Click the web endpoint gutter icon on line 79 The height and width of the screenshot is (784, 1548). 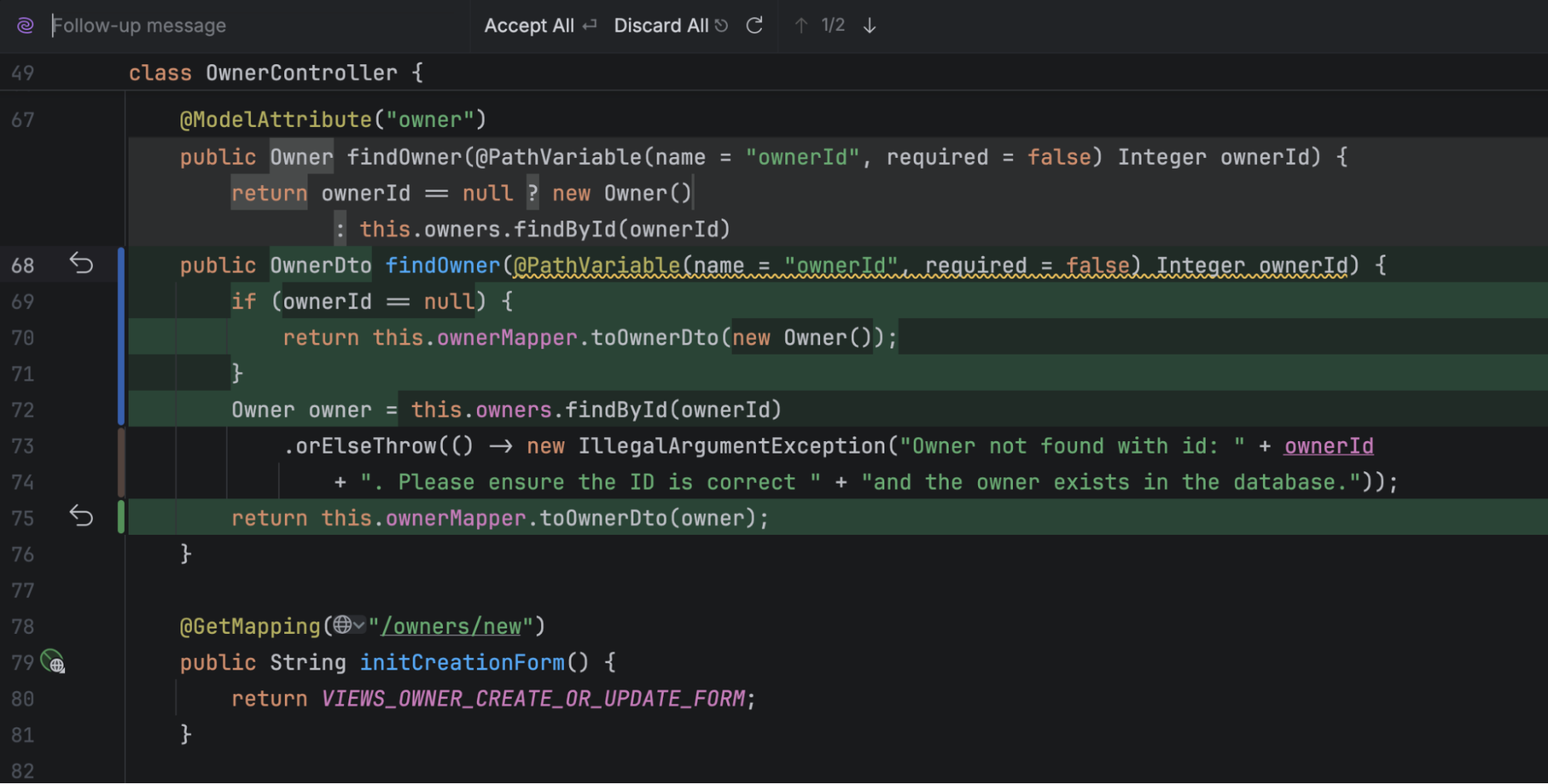pos(53,662)
